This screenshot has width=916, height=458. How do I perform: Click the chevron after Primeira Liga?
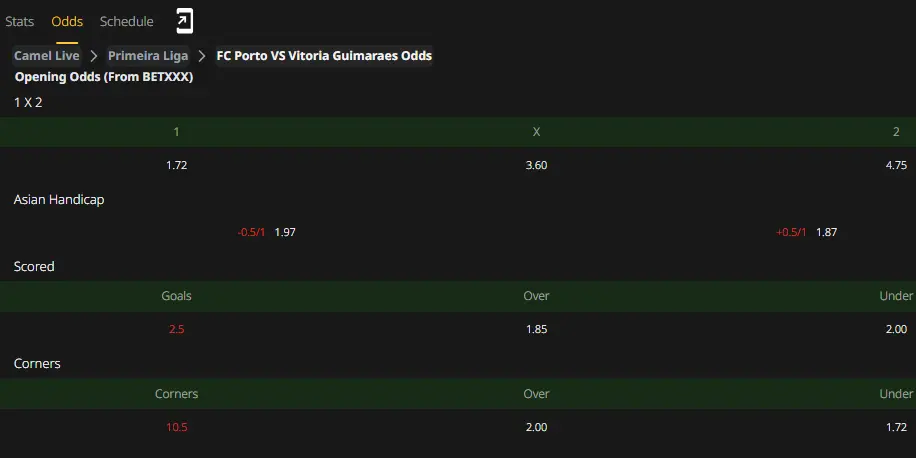pyautogui.click(x=202, y=55)
